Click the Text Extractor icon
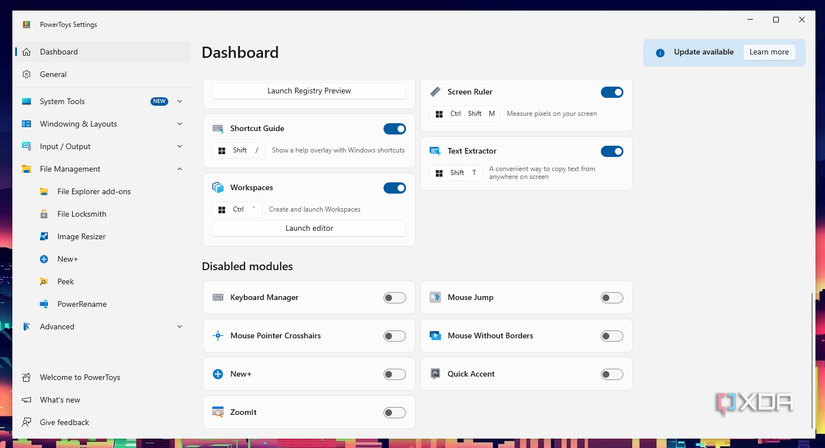This screenshot has width=825, height=448. click(435, 151)
